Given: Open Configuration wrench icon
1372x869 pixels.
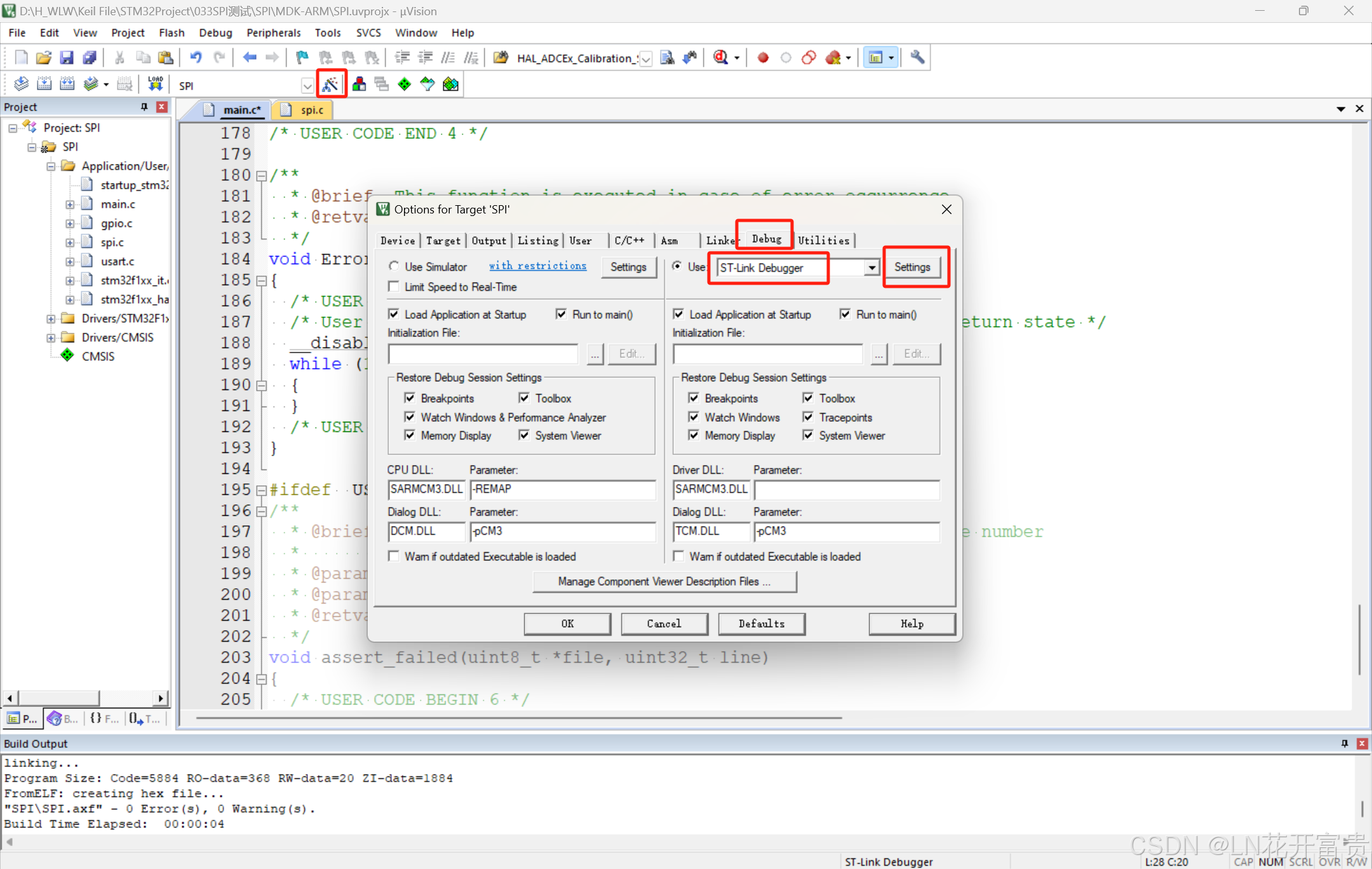Looking at the screenshot, I should tap(917, 58).
